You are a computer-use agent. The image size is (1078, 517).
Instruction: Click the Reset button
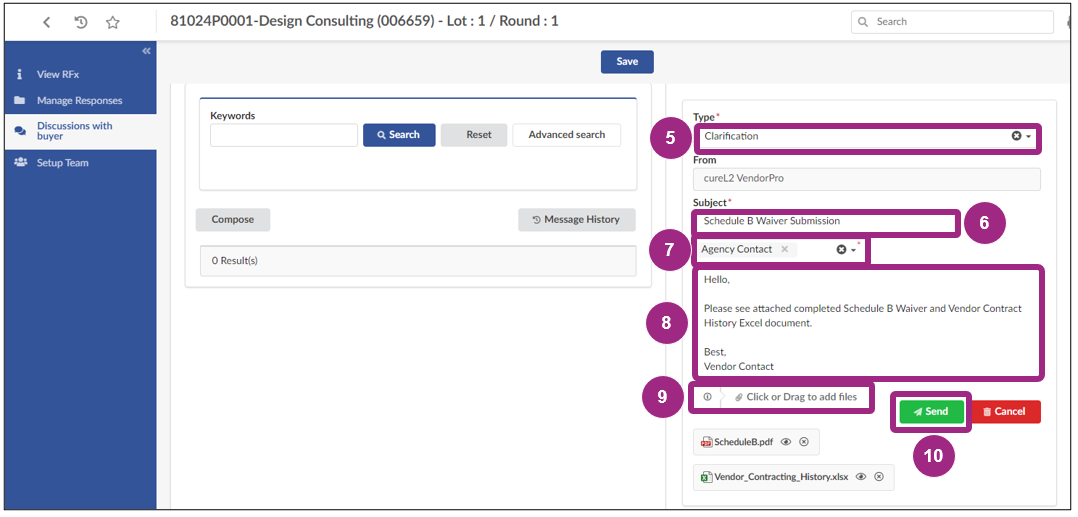click(x=474, y=135)
